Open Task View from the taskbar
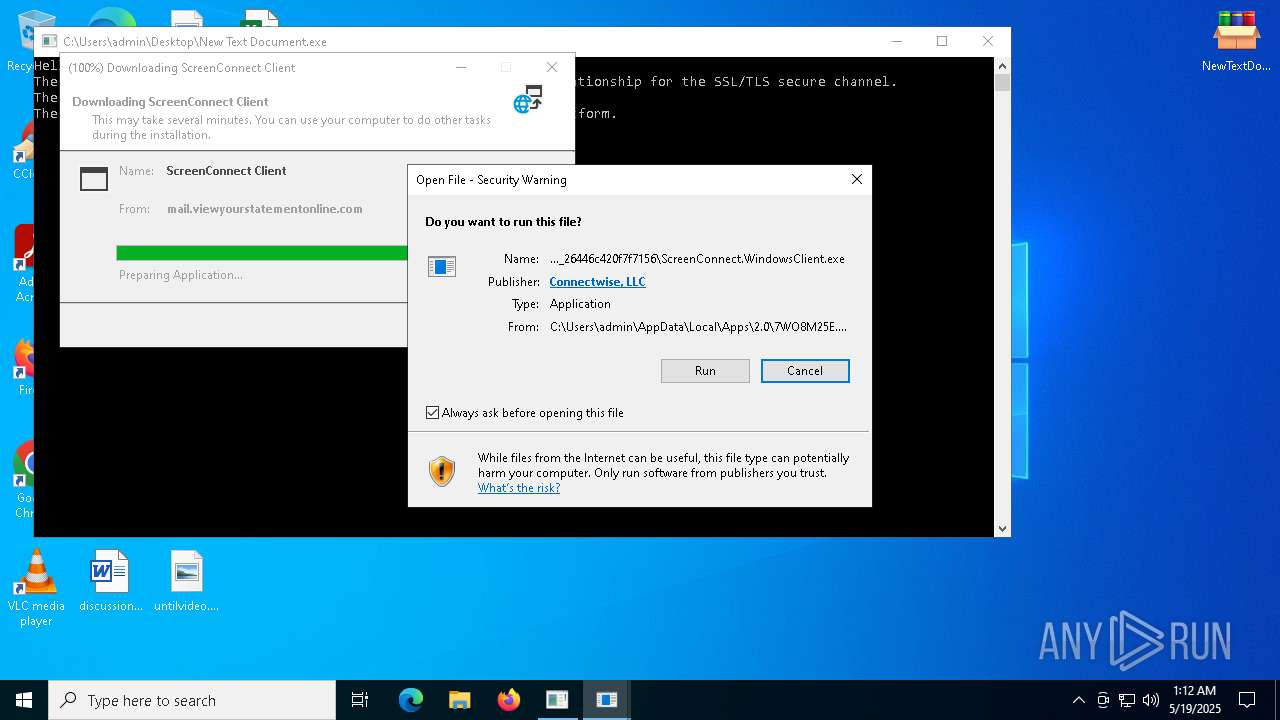This screenshot has height=720, width=1280. pyautogui.click(x=360, y=700)
